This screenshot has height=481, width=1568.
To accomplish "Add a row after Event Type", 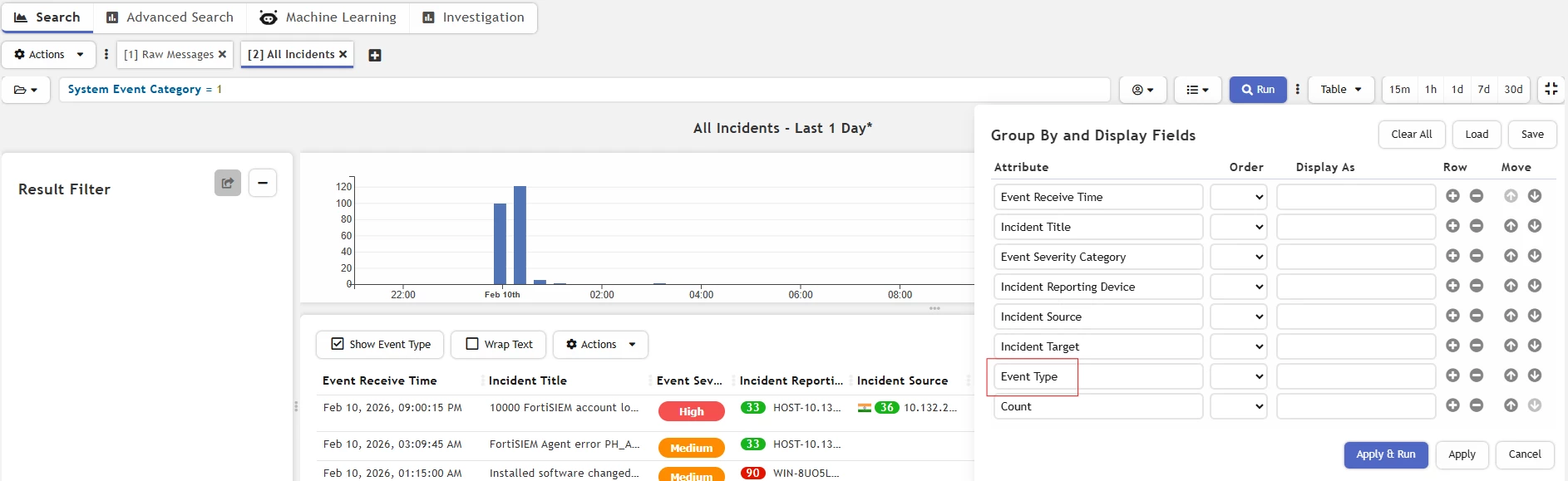I will click(x=1452, y=375).
